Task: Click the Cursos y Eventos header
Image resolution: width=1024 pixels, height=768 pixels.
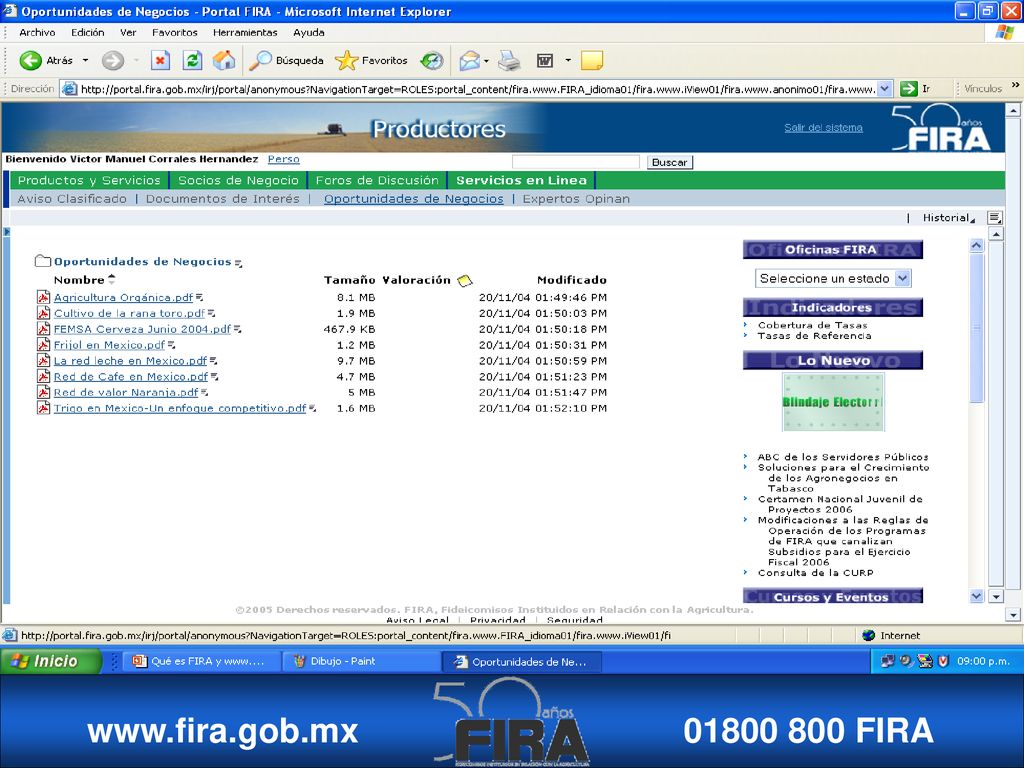Action: [x=833, y=596]
